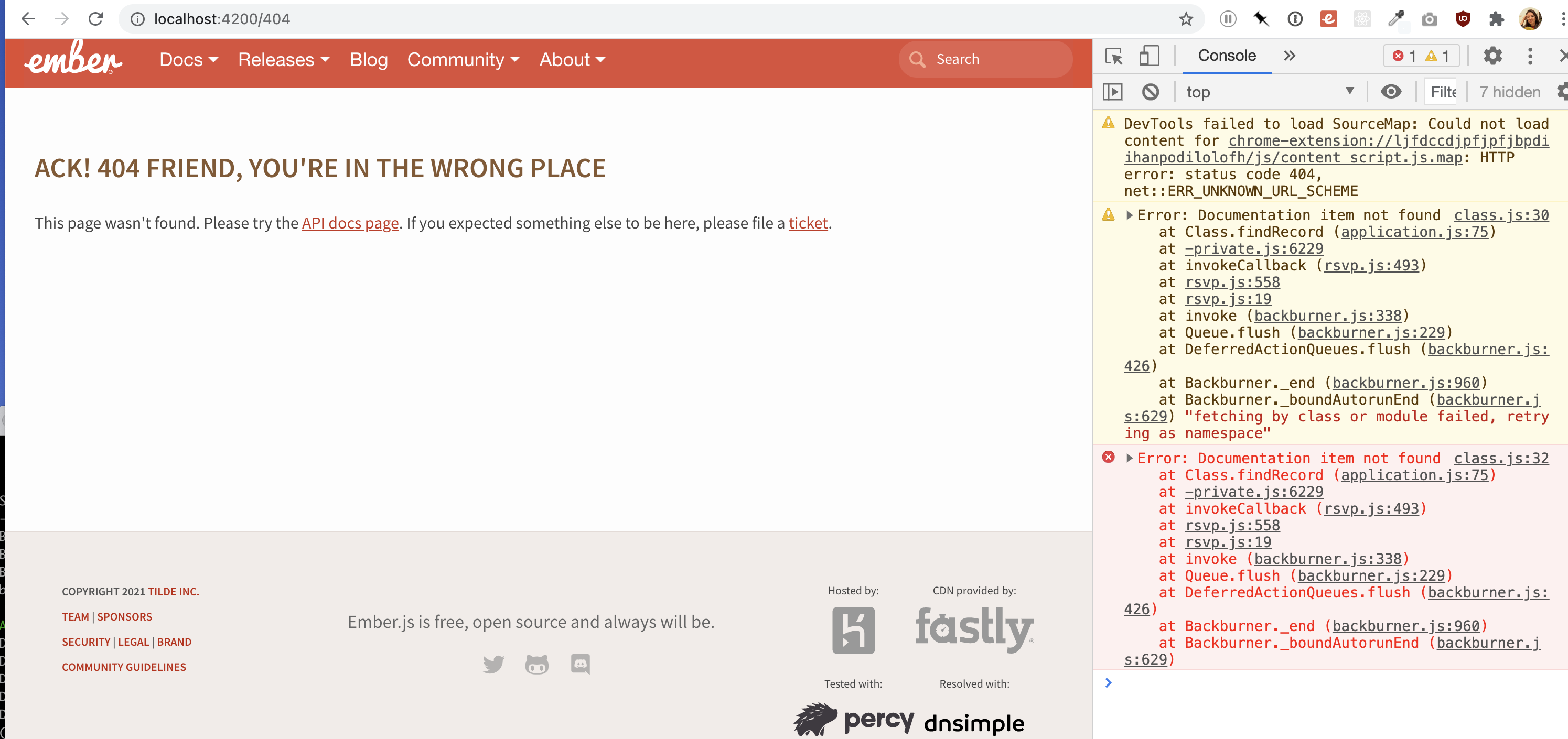Follow the API docs page link
Screen dimensions: 1568x739
(x=350, y=223)
